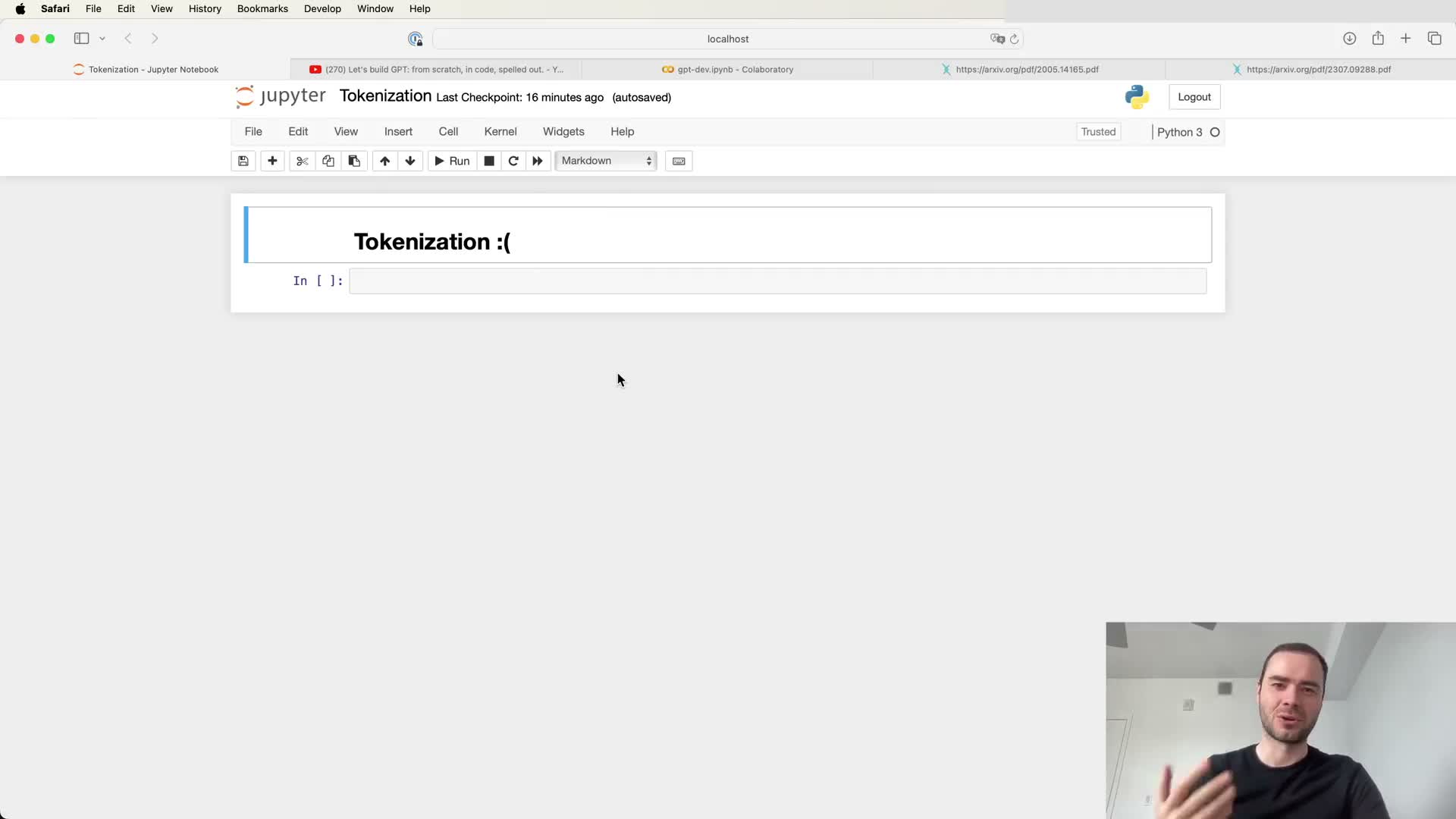
Task: Open the Markdown cell type dropdown
Action: pos(606,161)
